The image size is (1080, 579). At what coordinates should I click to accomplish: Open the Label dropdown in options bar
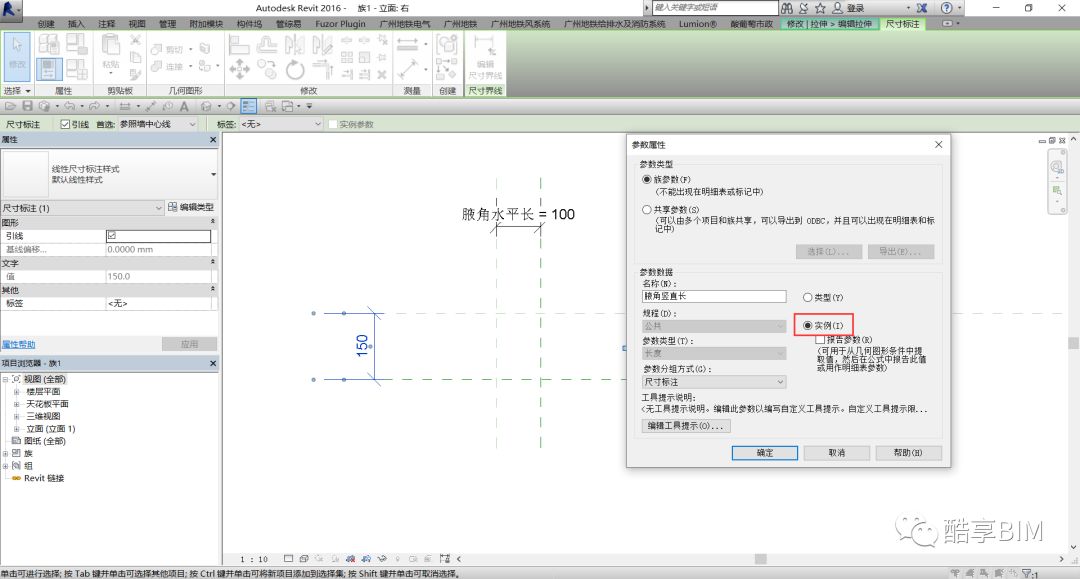click(281, 124)
